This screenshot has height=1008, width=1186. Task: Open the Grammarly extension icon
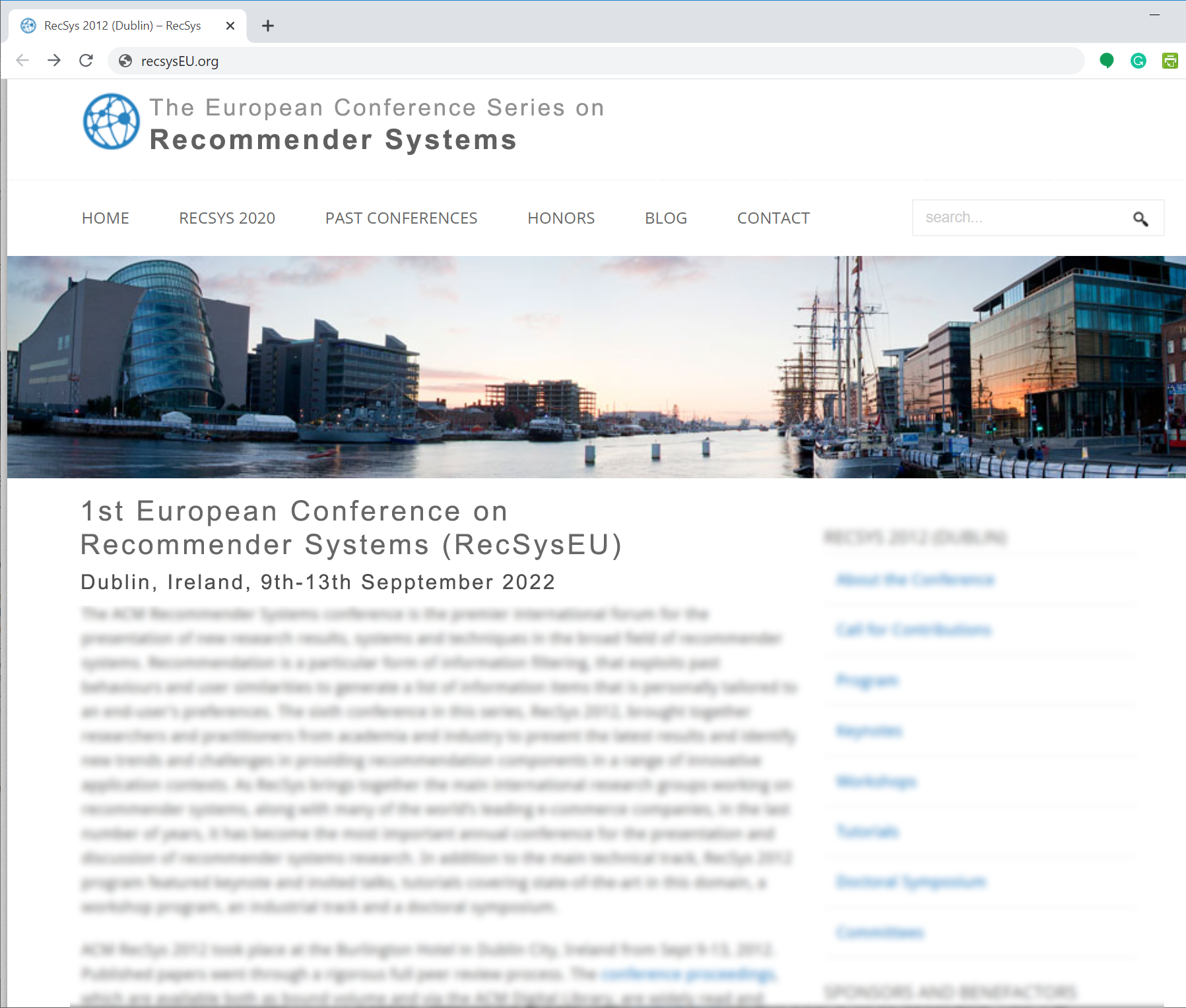tap(1138, 61)
